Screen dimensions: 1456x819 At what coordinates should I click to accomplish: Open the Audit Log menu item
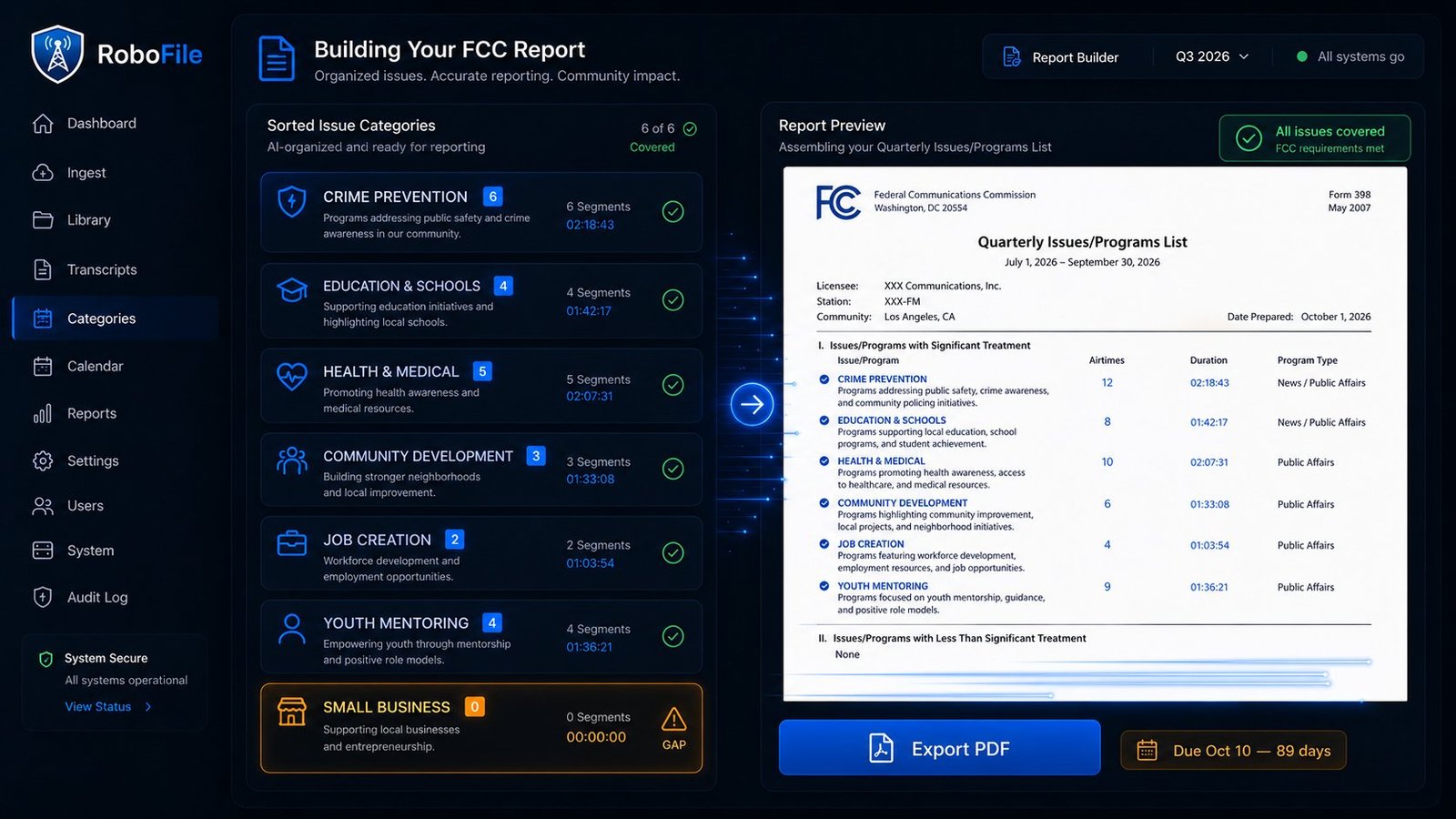[116, 597]
